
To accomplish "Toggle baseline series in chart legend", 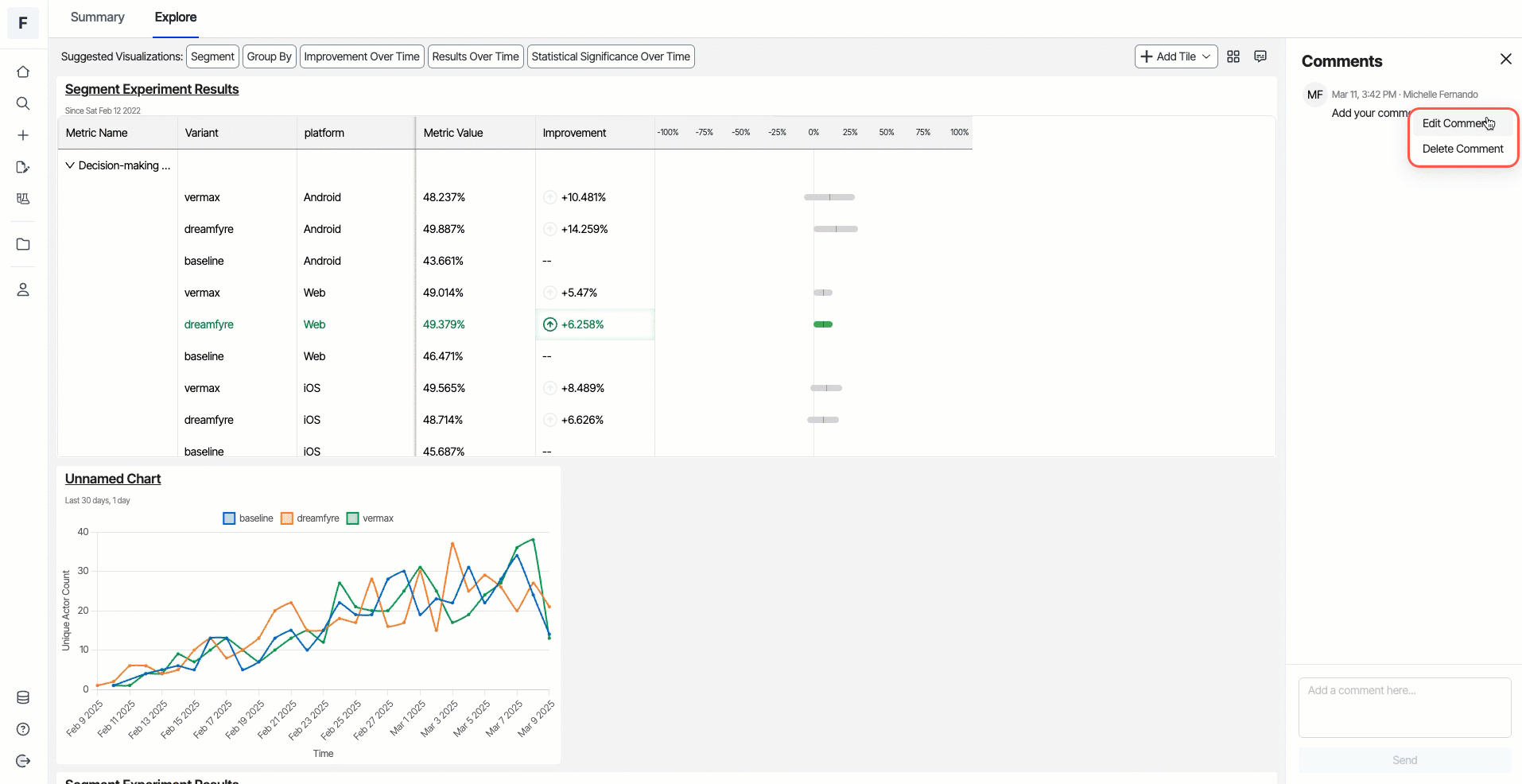I will point(248,518).
